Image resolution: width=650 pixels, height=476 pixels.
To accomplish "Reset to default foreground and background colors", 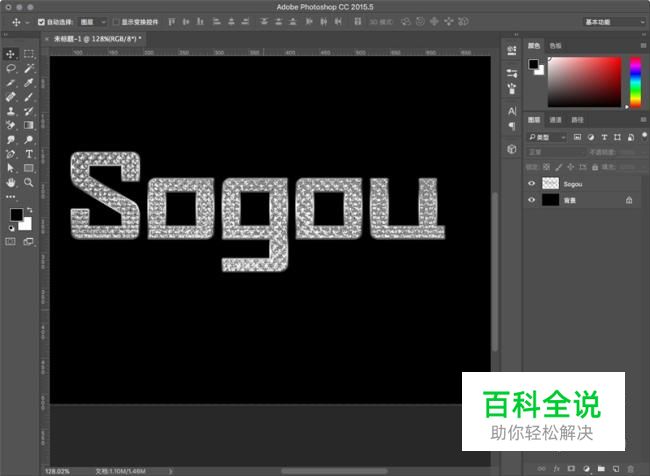I will (11, 228).
